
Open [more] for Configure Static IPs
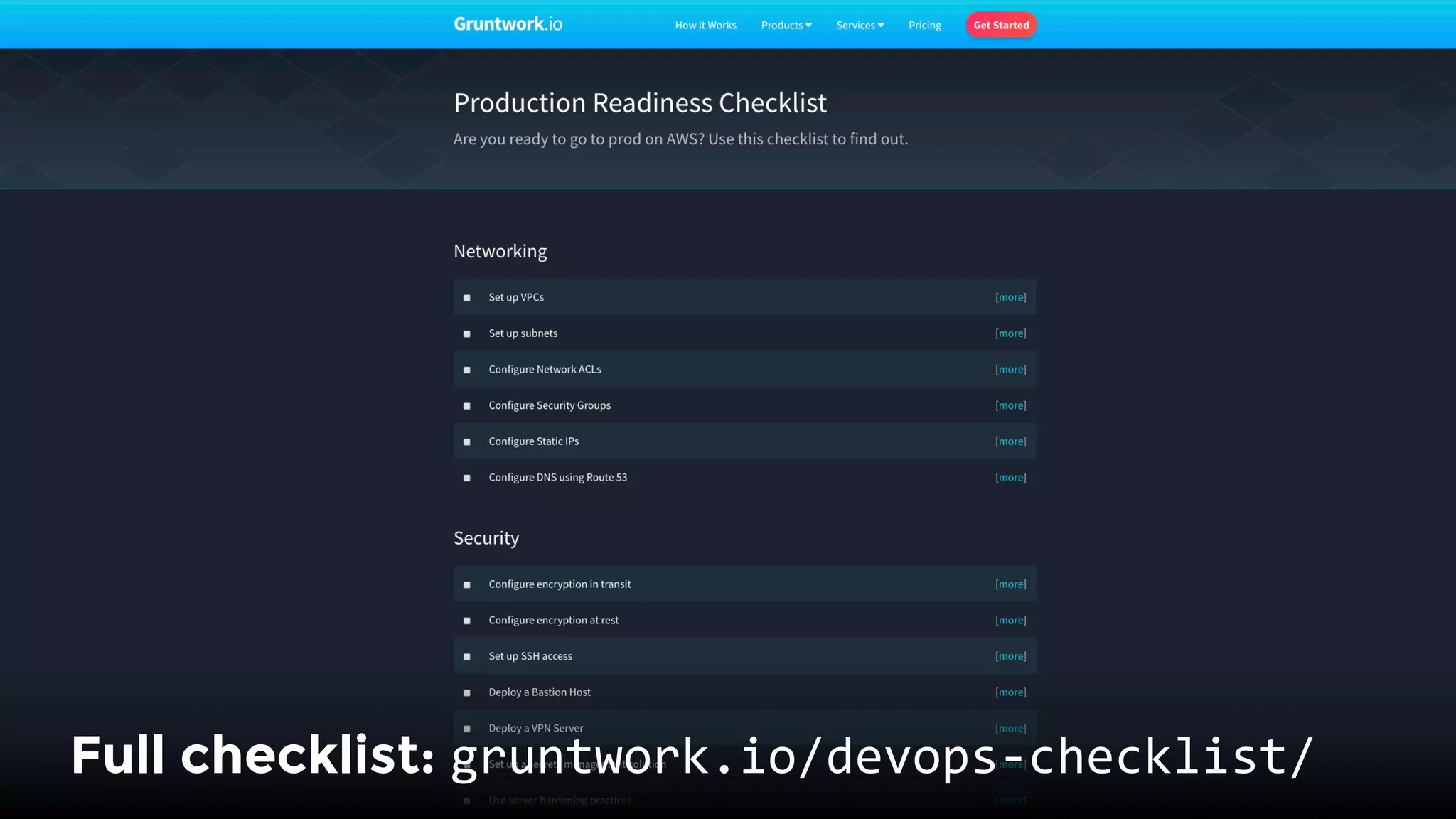[1010, 441]
